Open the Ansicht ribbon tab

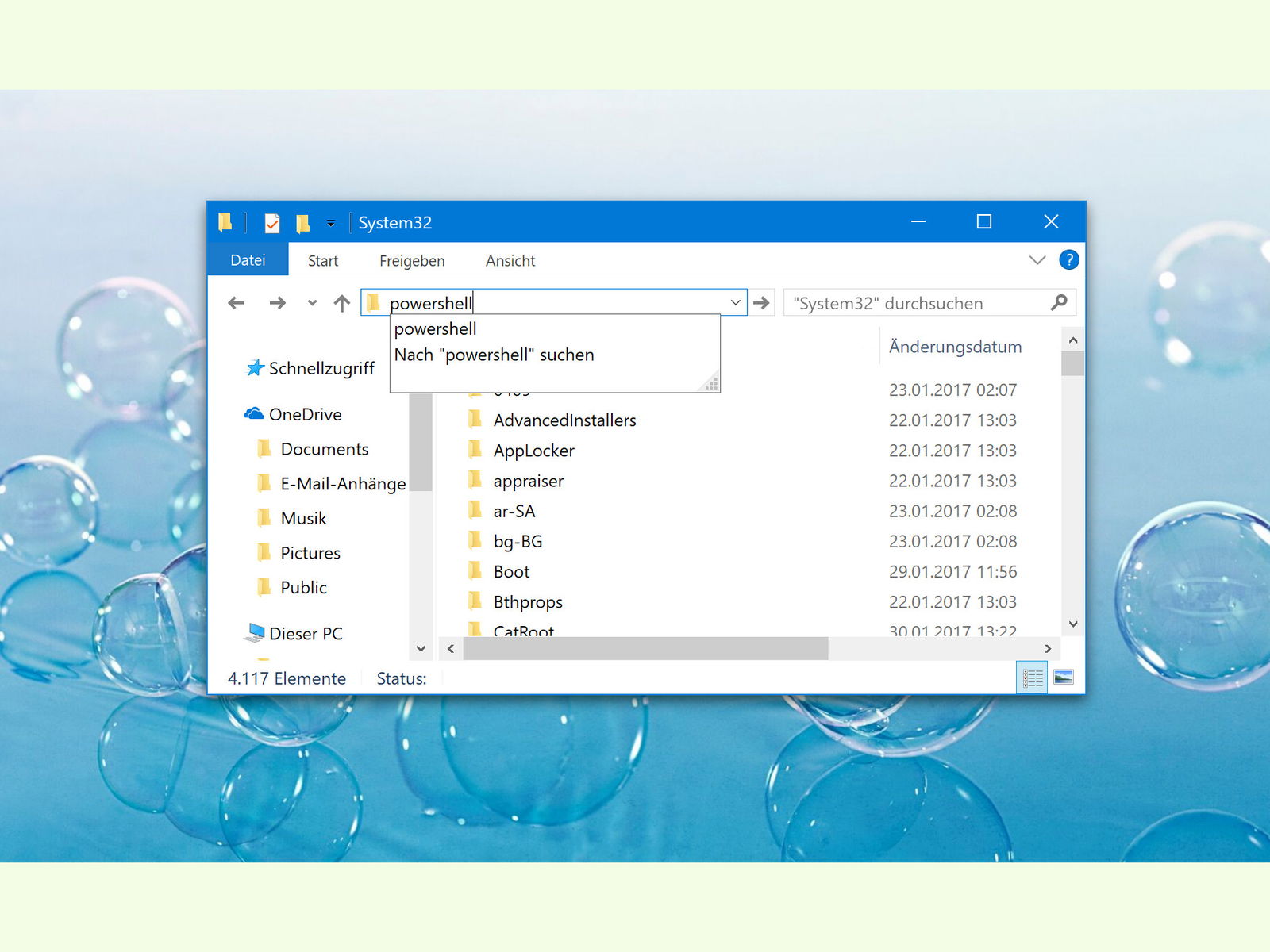pos(510,261)
